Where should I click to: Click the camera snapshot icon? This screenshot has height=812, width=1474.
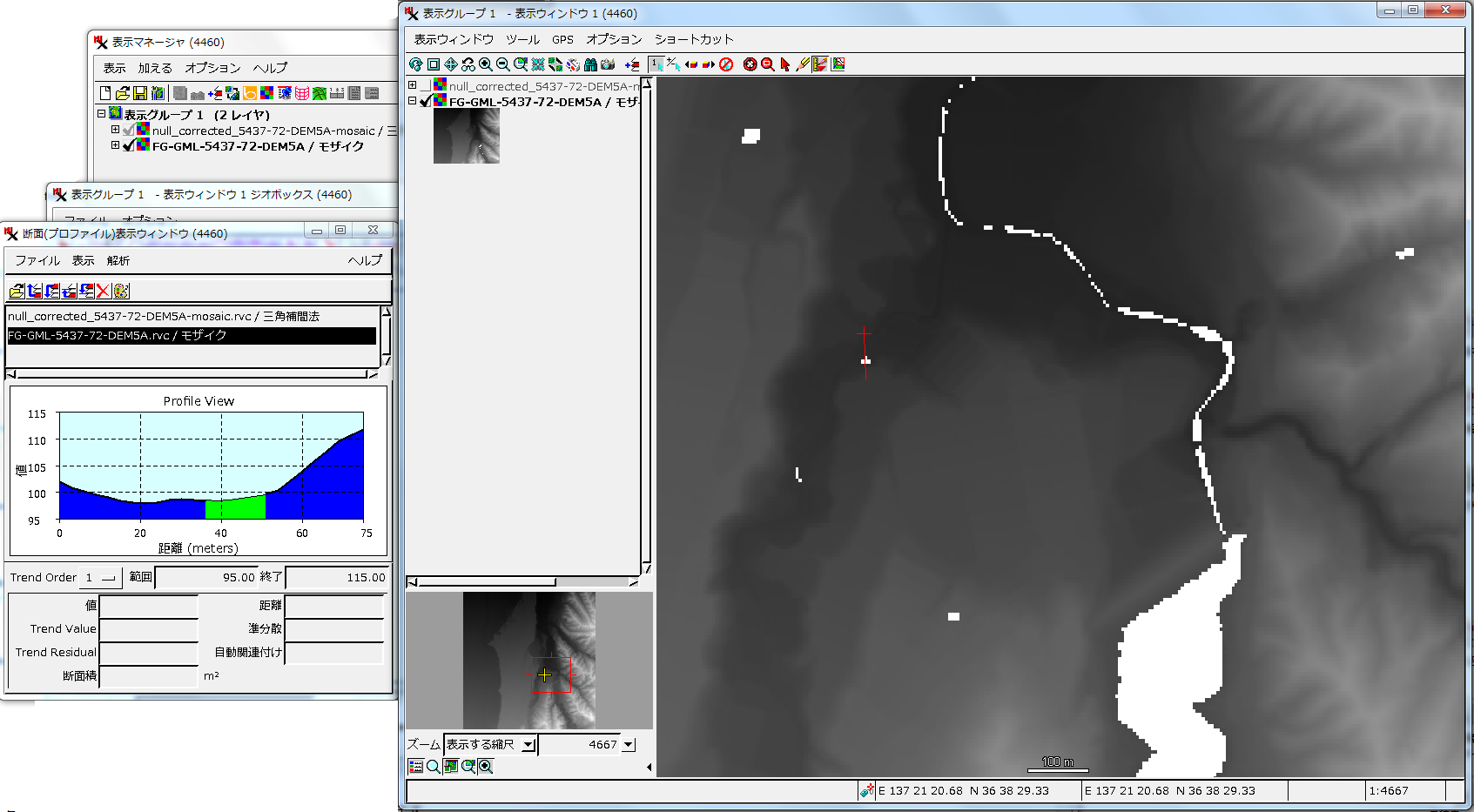point(608,64)
